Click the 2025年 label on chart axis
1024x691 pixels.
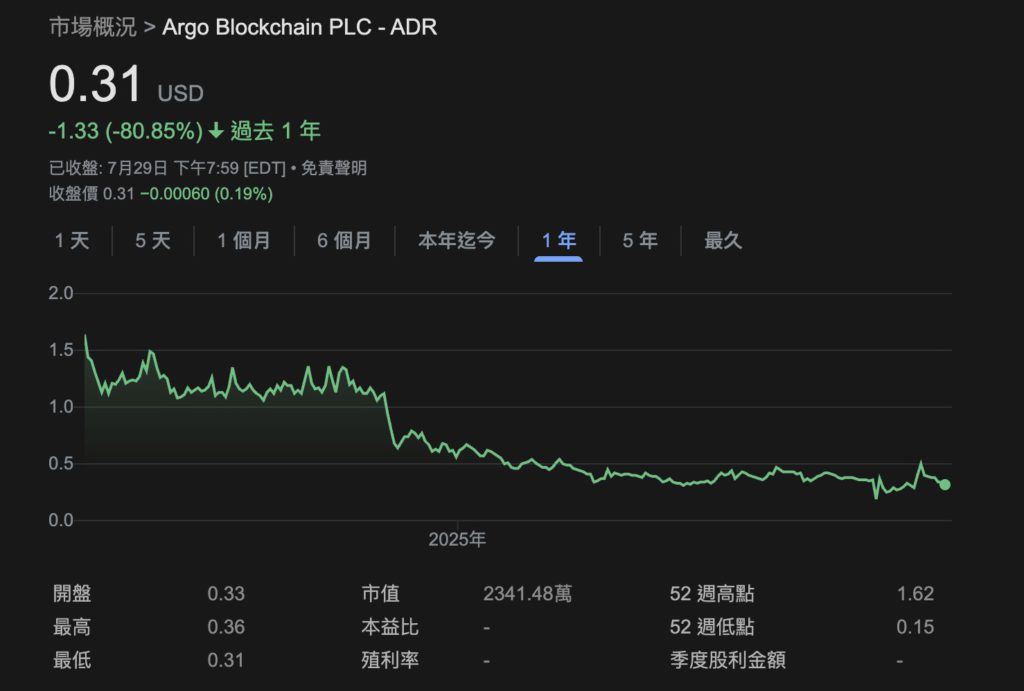pyautogui.click(x=457, y=540)
